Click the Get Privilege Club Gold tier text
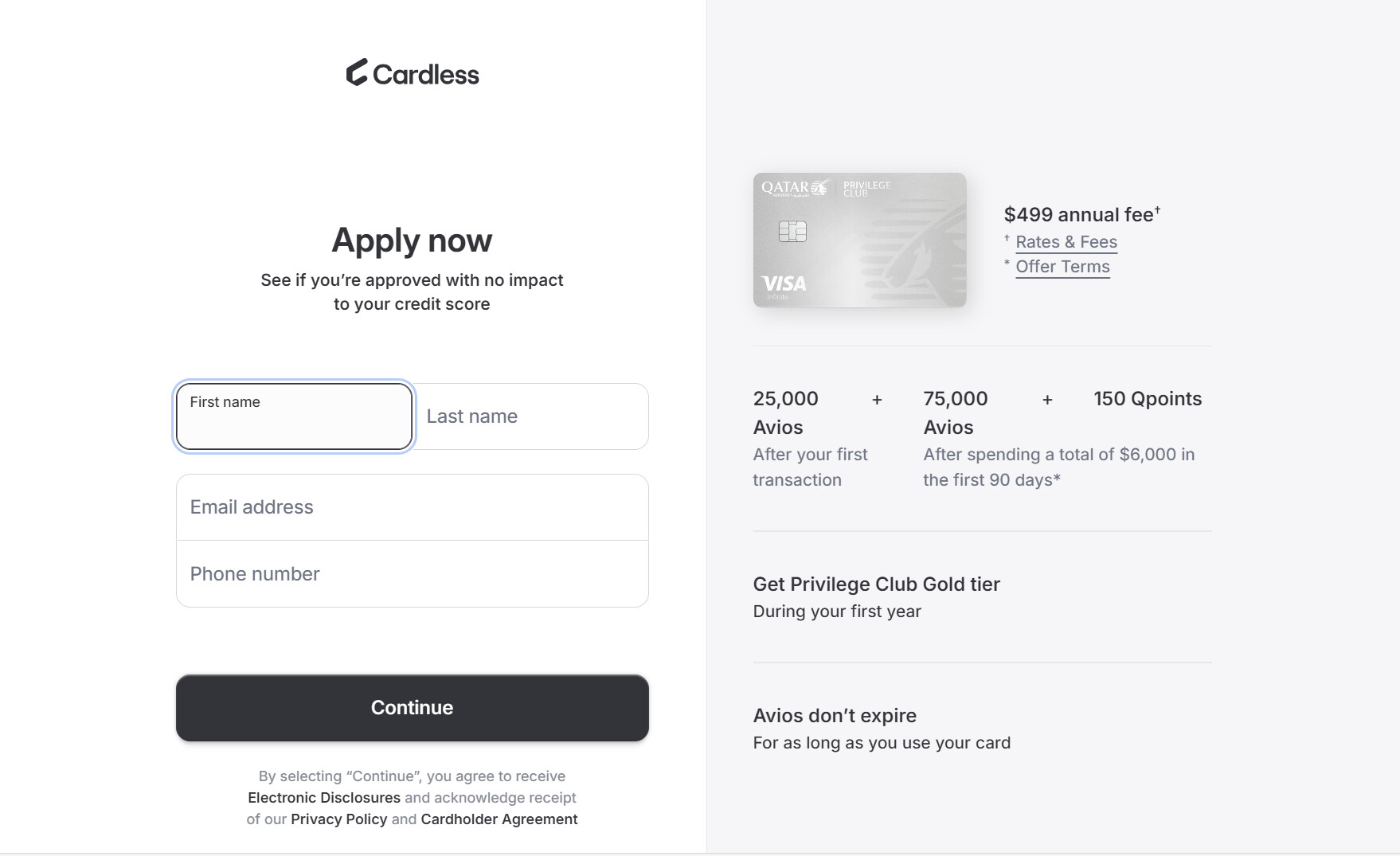 tap(876, 584)
